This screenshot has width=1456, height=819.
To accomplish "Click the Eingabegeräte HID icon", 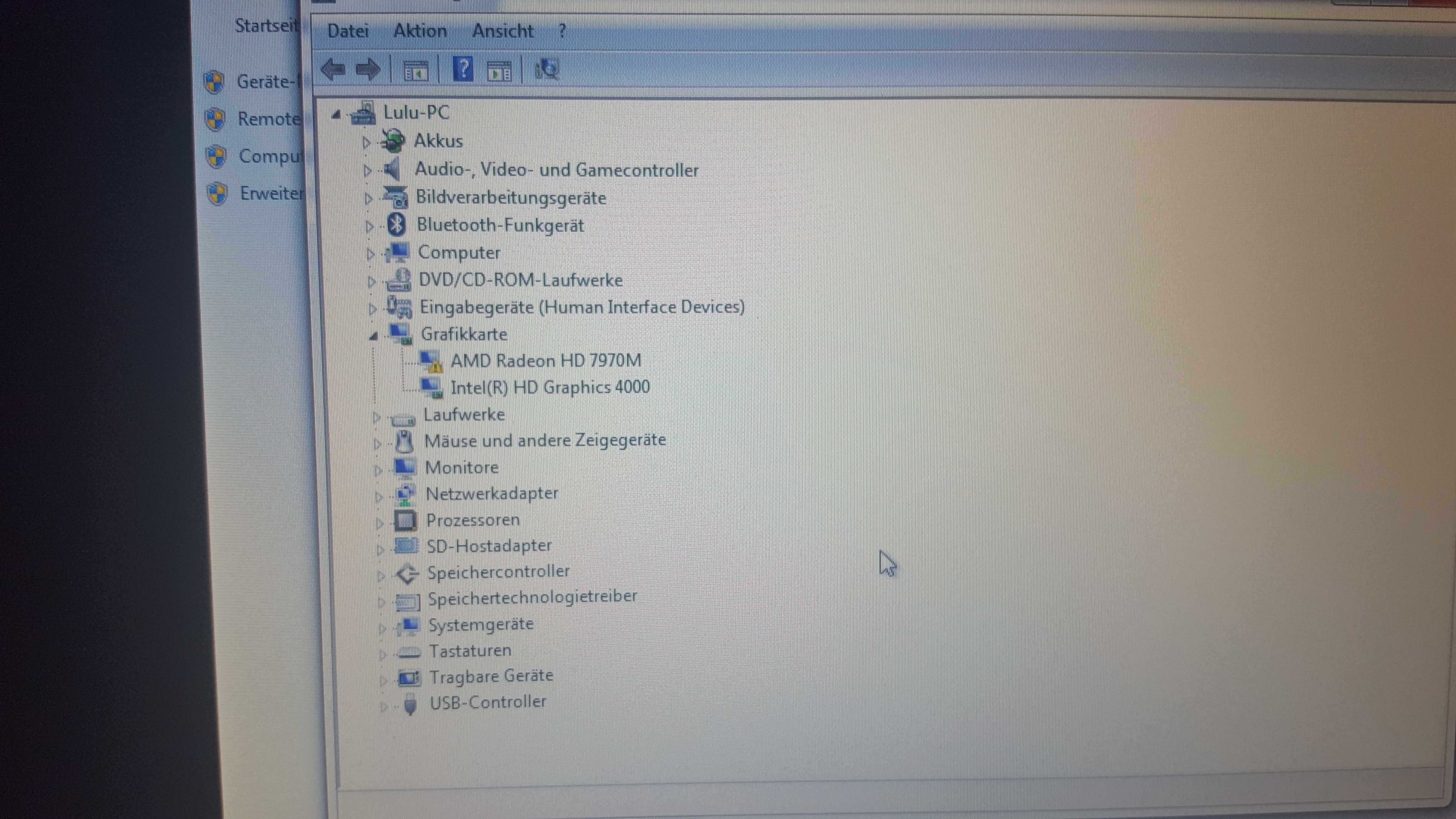I will [x=400, y=308].
